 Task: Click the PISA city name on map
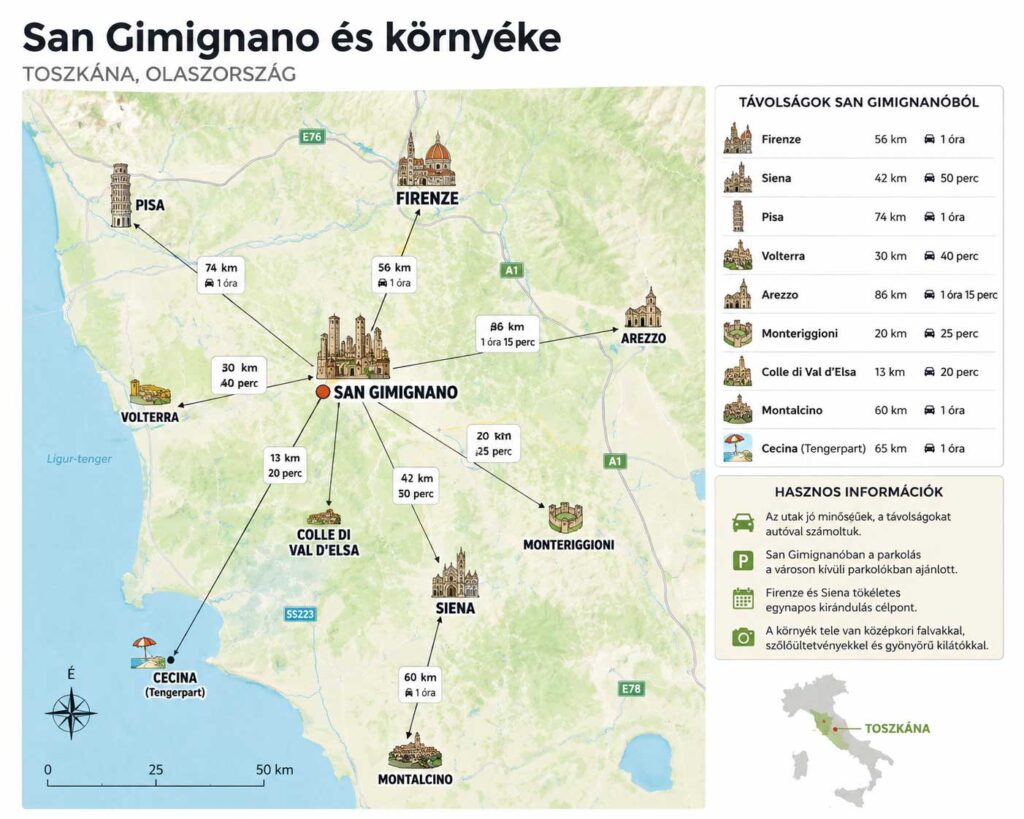pos(150,205)
